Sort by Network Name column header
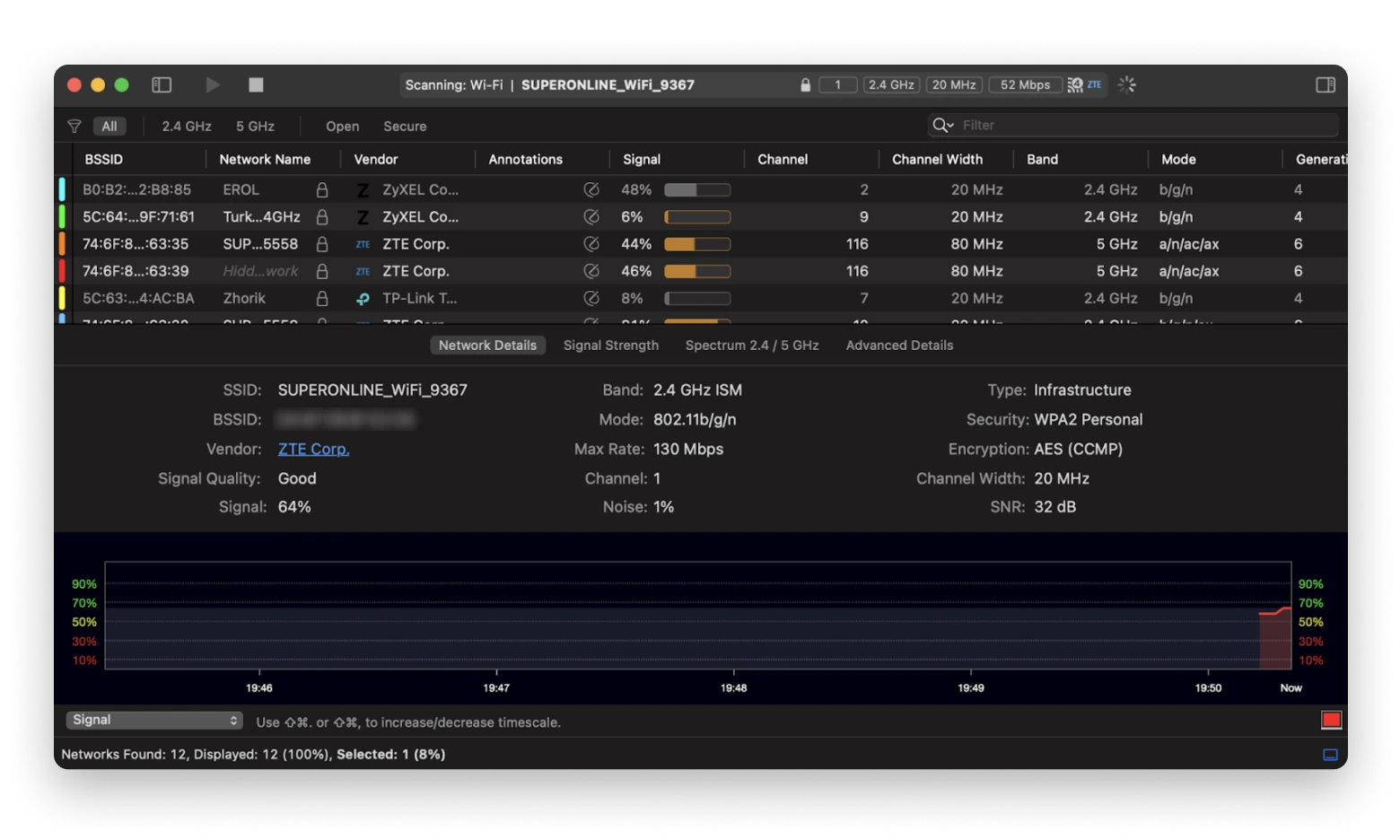 (x=265, y=159)
